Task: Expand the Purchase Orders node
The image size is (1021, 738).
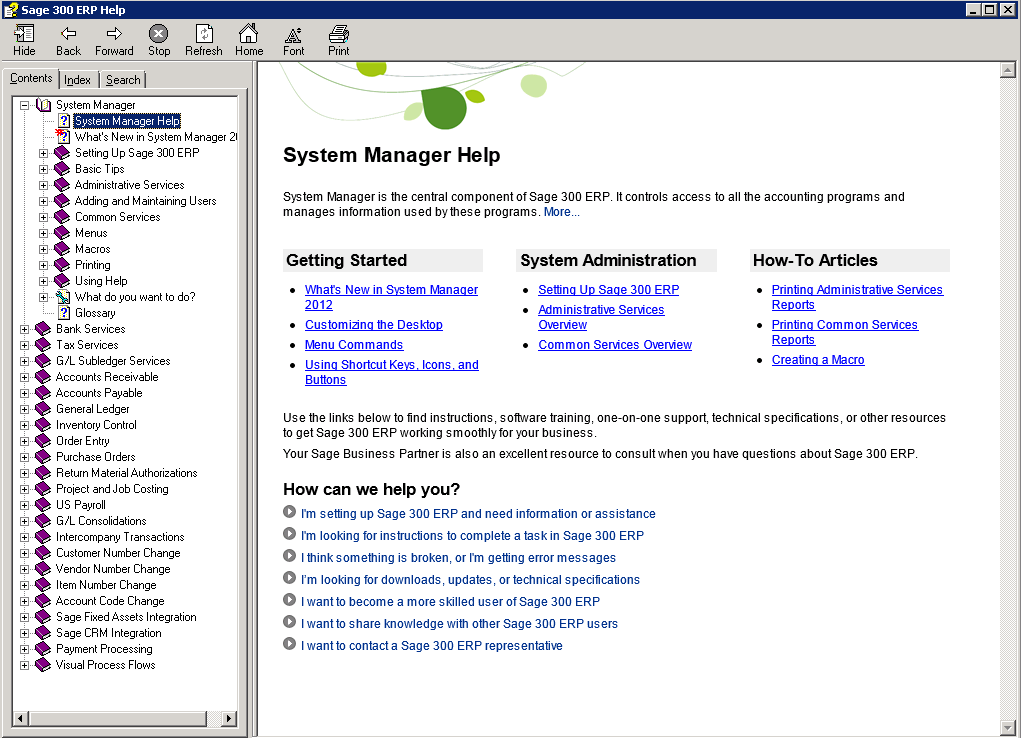Action: coord(24,457)
